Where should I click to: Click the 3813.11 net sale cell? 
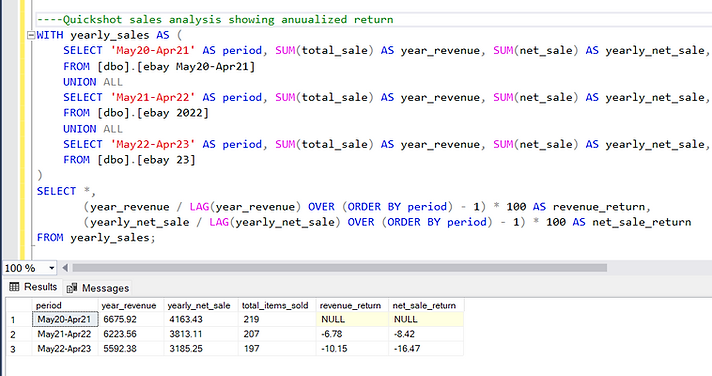pyautogui.click(x=201, y=334)
